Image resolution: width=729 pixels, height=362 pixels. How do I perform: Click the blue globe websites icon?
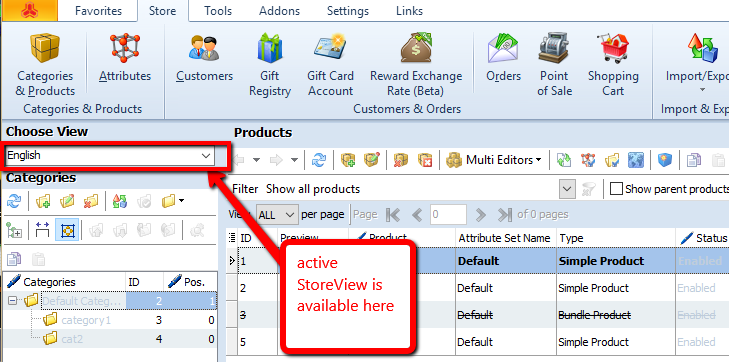pos(636,160)
